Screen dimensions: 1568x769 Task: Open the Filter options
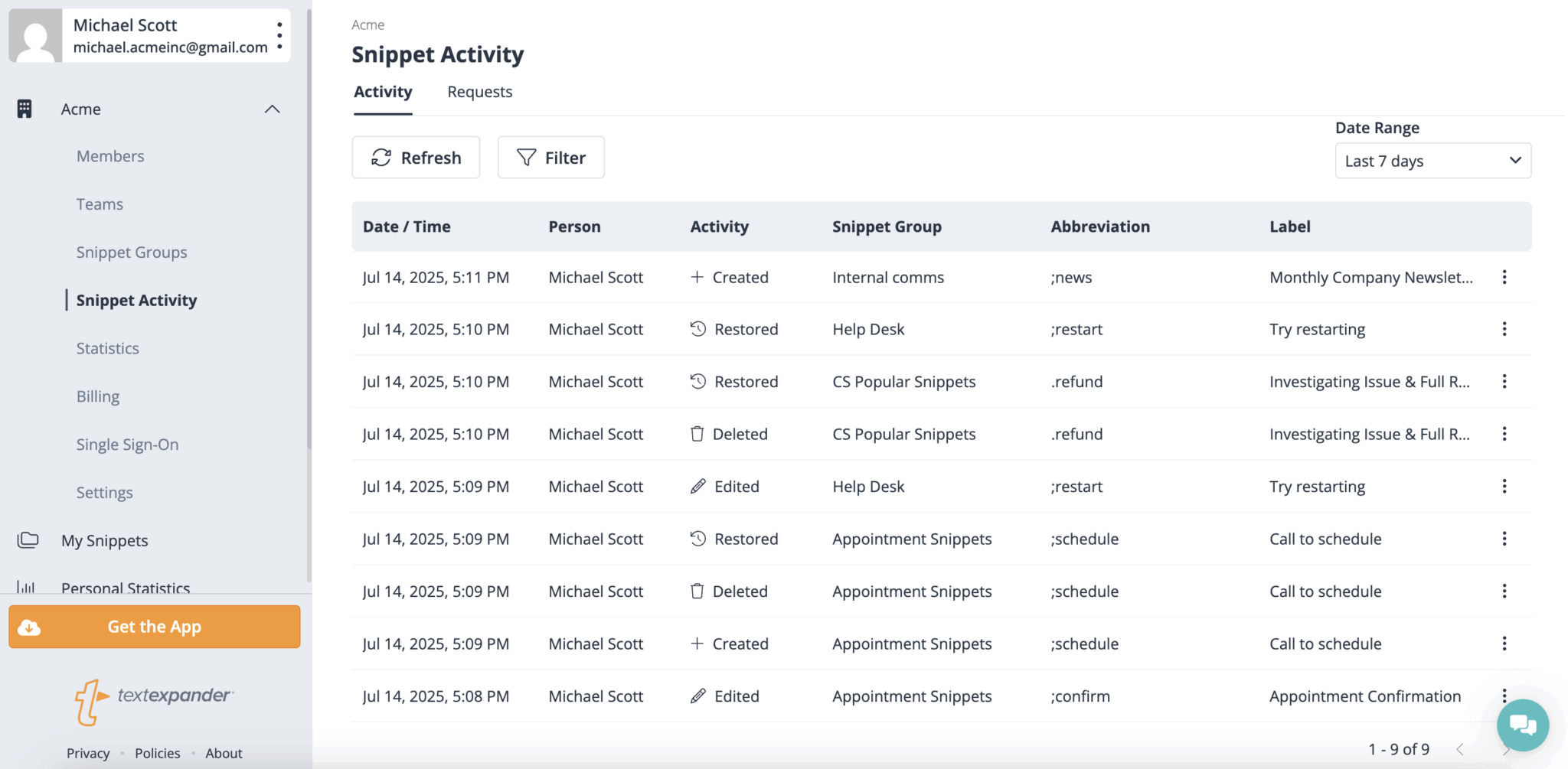550,158
